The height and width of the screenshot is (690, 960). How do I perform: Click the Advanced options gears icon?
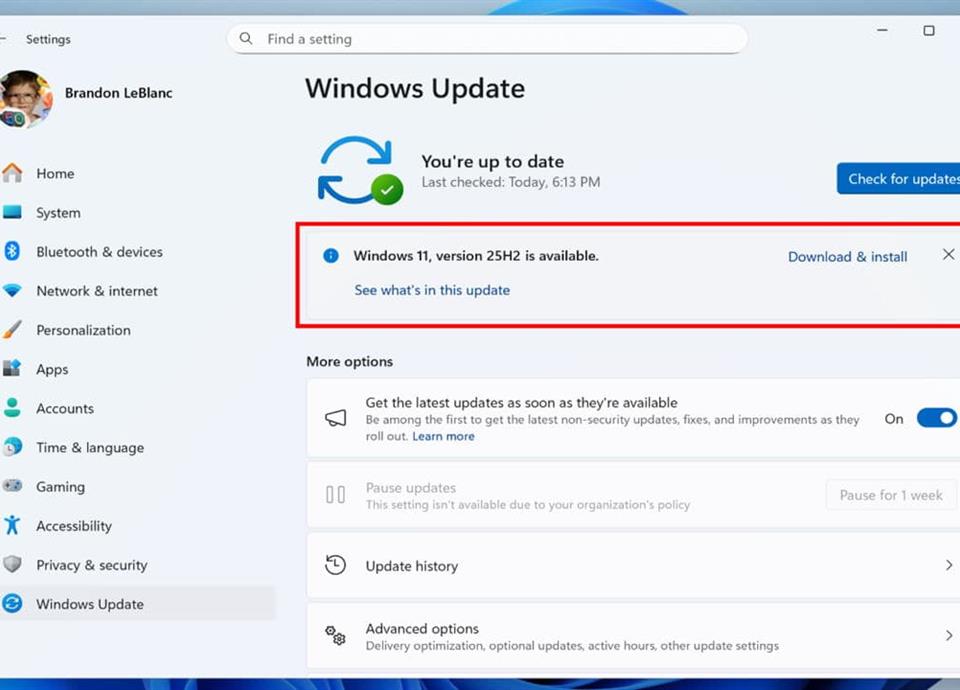tap(336, 636)
